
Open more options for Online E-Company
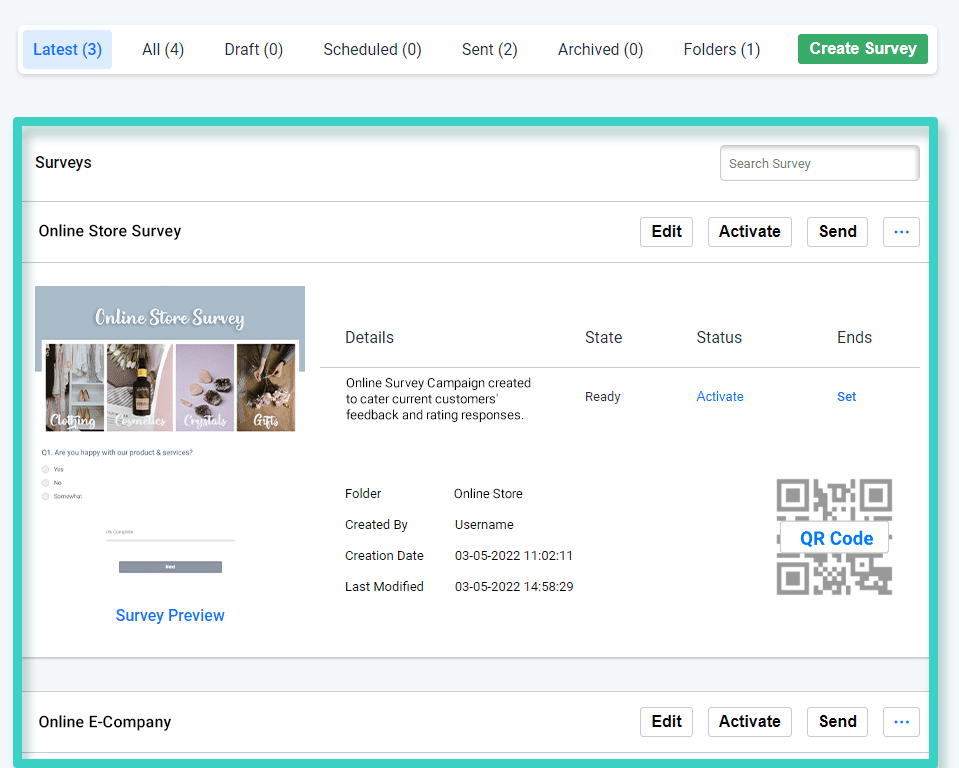point(900,721)
